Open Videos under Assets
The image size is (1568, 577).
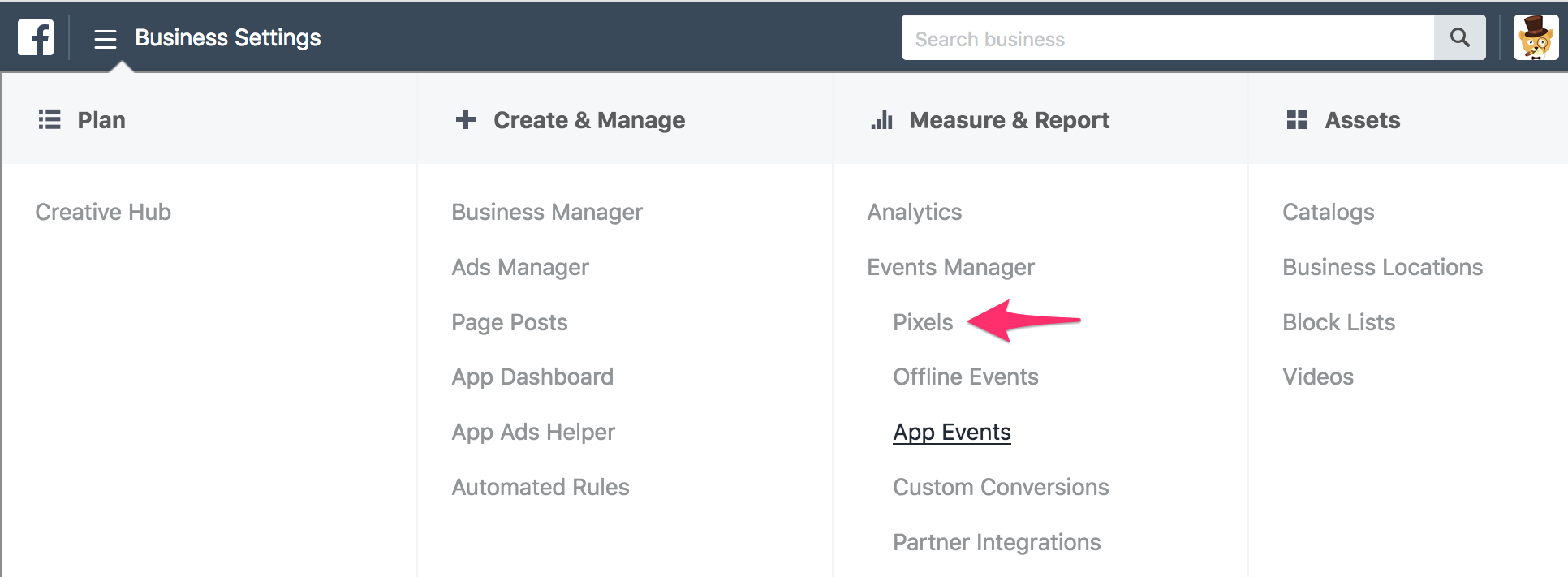point(1318,377)
